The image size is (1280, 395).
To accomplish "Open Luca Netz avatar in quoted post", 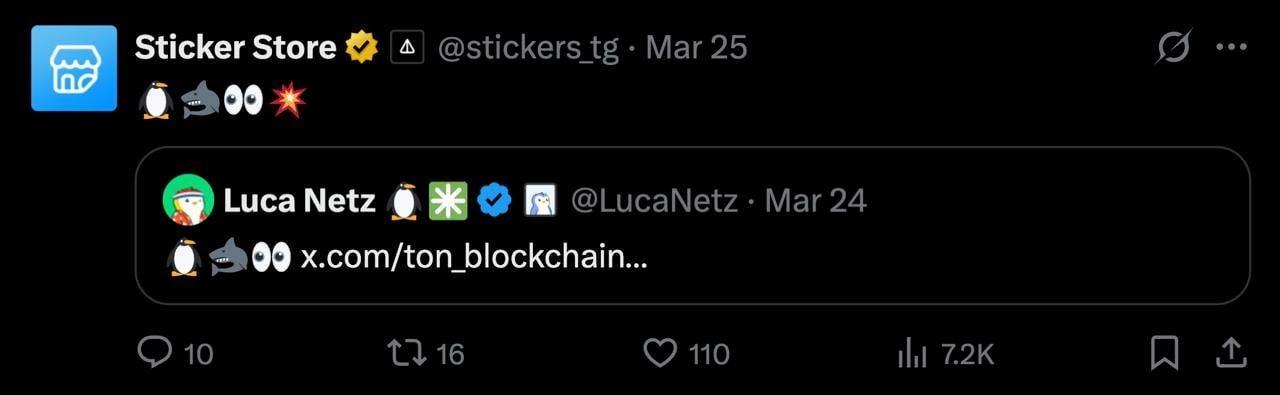I will (x=188, y=201).
